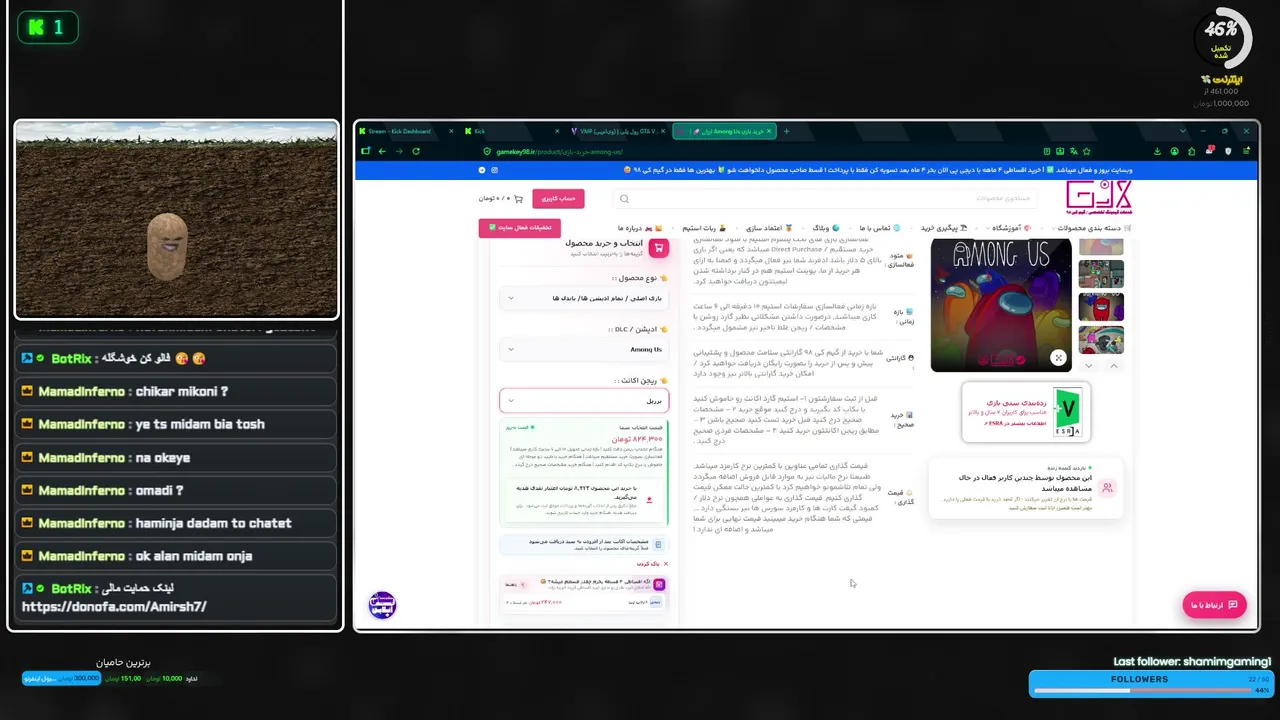This screenshot has height=720, width=1280.
Task: Open the contact us menu item
Action: point(878,228)
